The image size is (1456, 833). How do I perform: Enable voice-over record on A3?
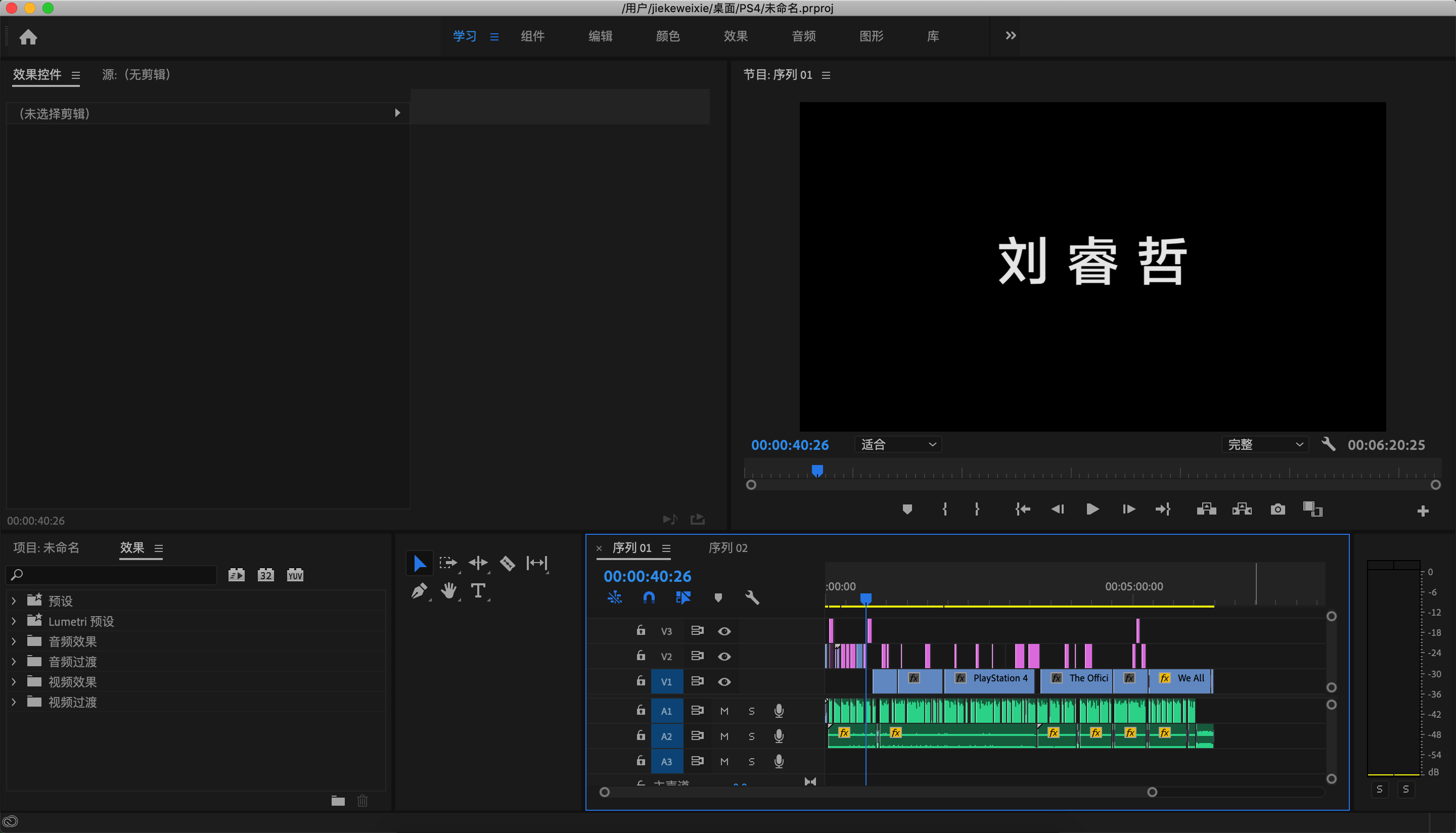(779, 762)
